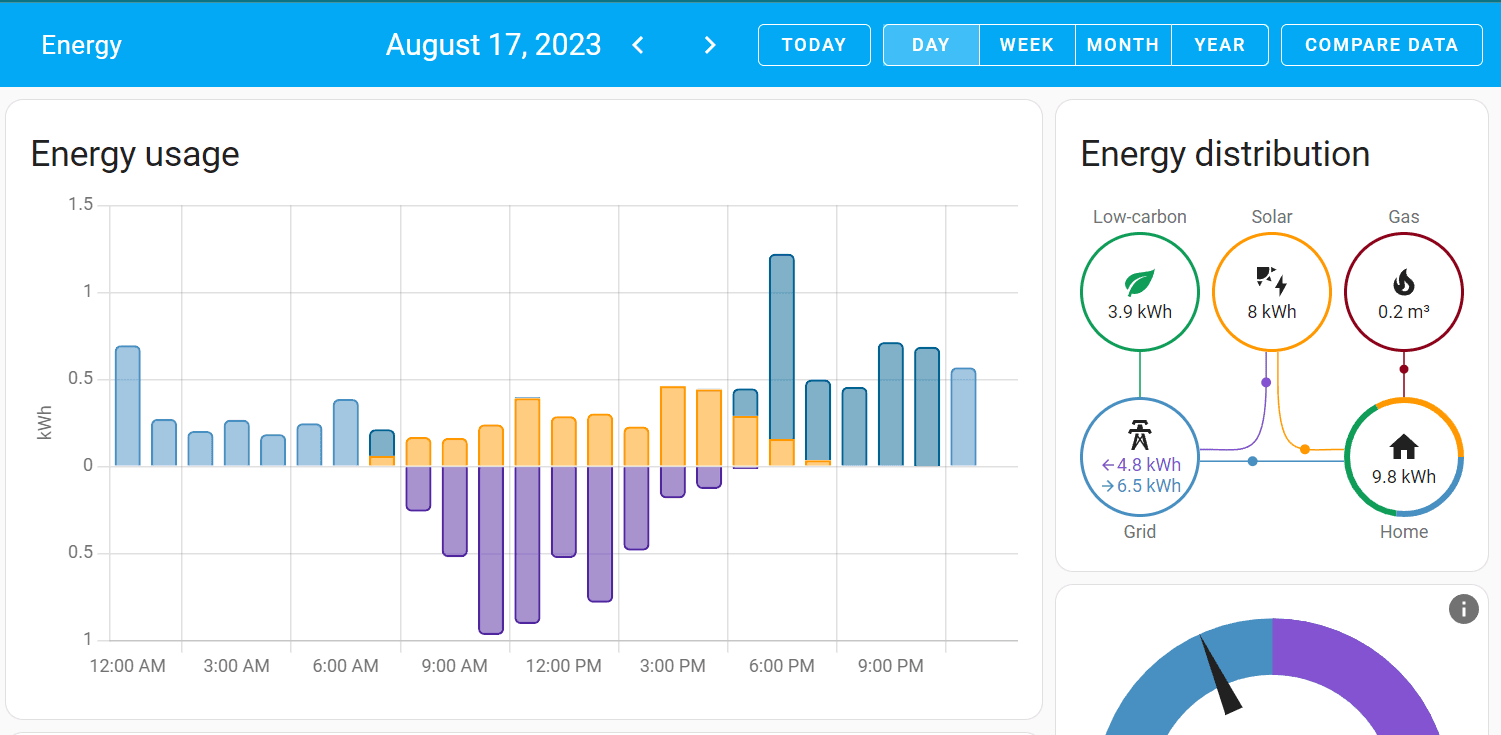This screenshot has height=735, width=1501.
Task: Click the Low-carbon leaf icon
Action: 1140,283
